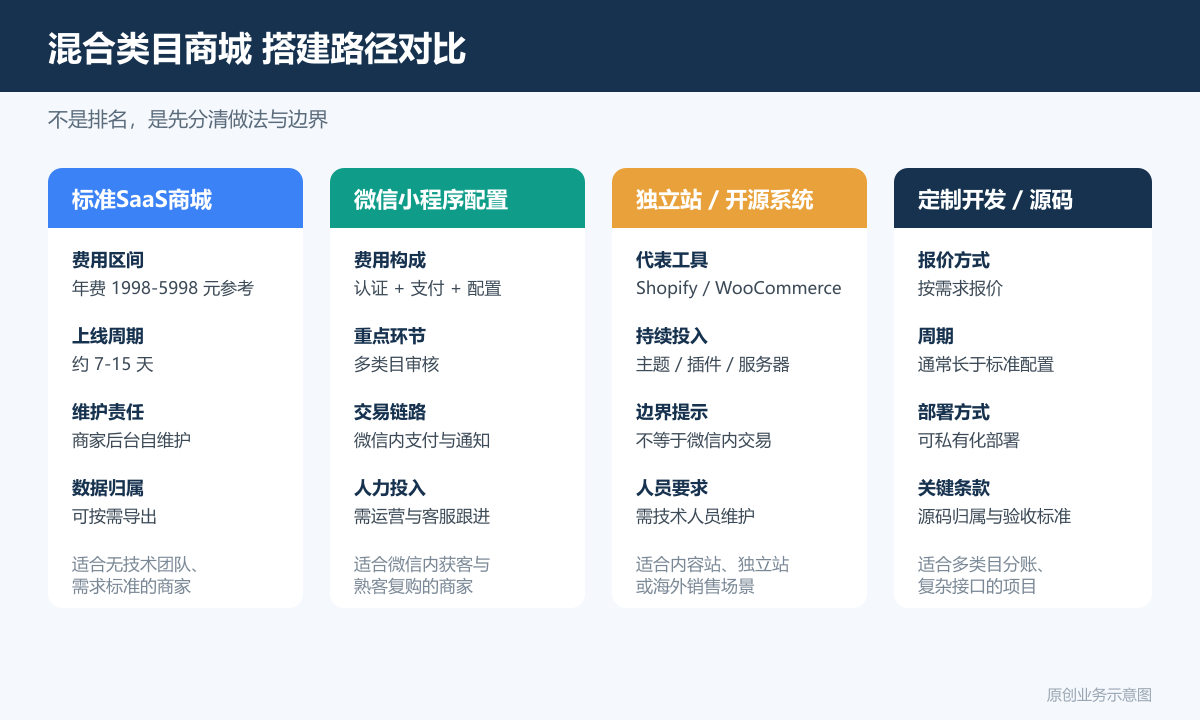Screen dimensions: 1200x720
Task: Click the 周期 label in 定制开发 card
Action: click(936, 336)
